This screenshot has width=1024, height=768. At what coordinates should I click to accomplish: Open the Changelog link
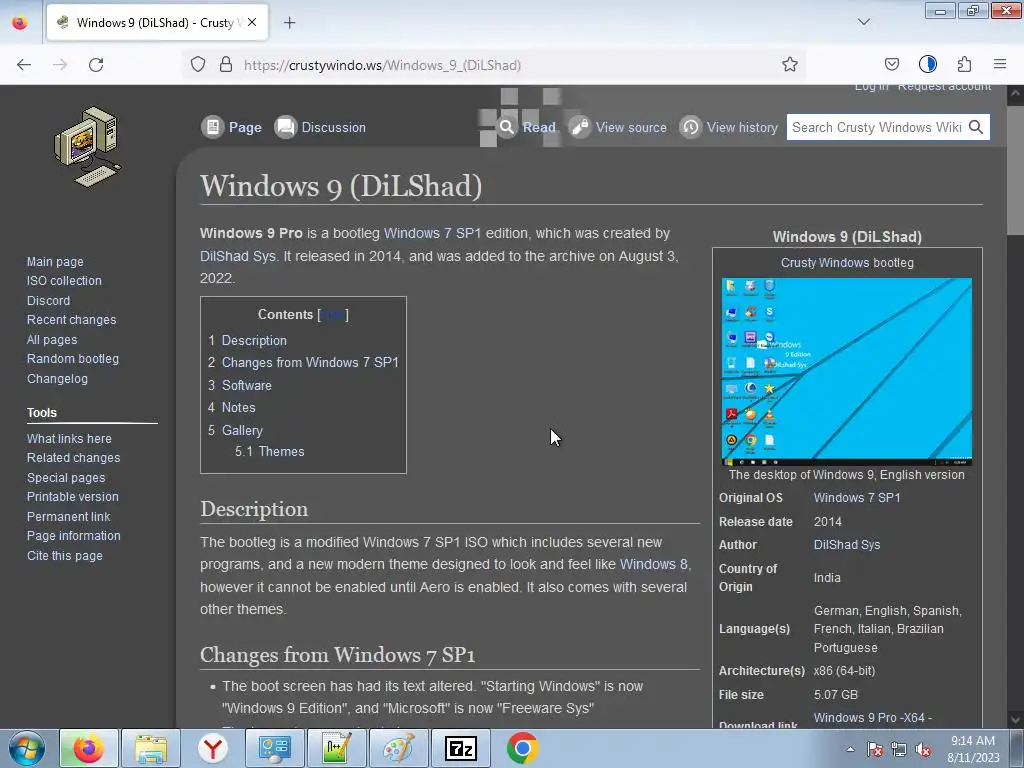[57, 379]
